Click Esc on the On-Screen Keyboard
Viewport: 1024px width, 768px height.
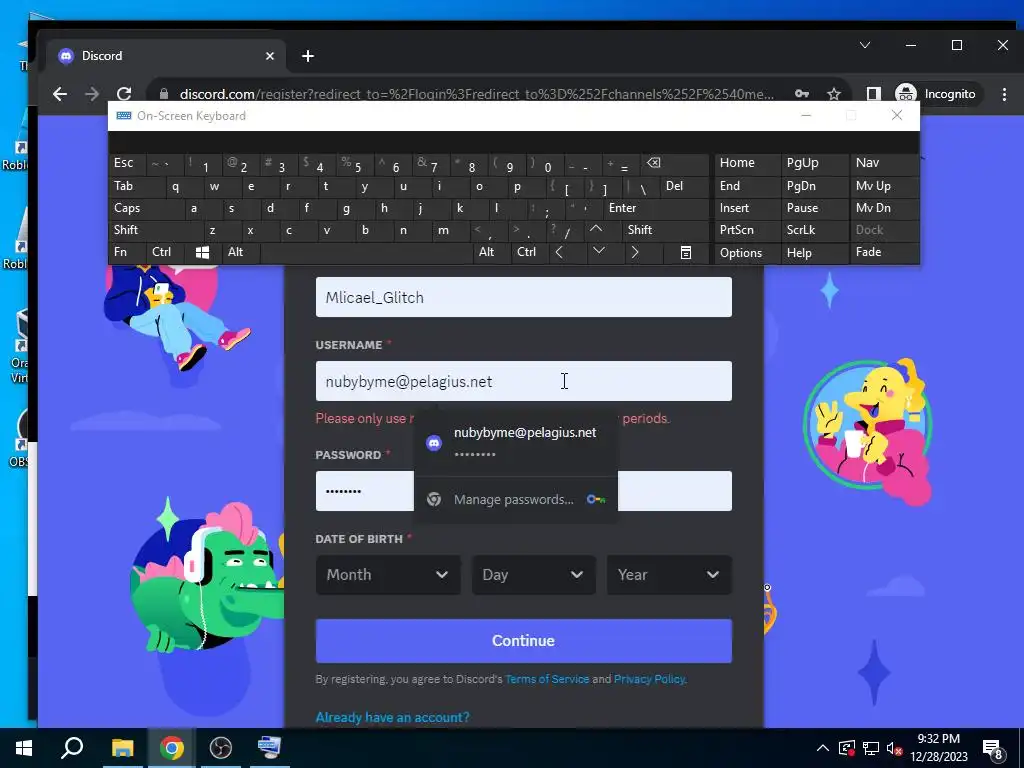[128, 163]
